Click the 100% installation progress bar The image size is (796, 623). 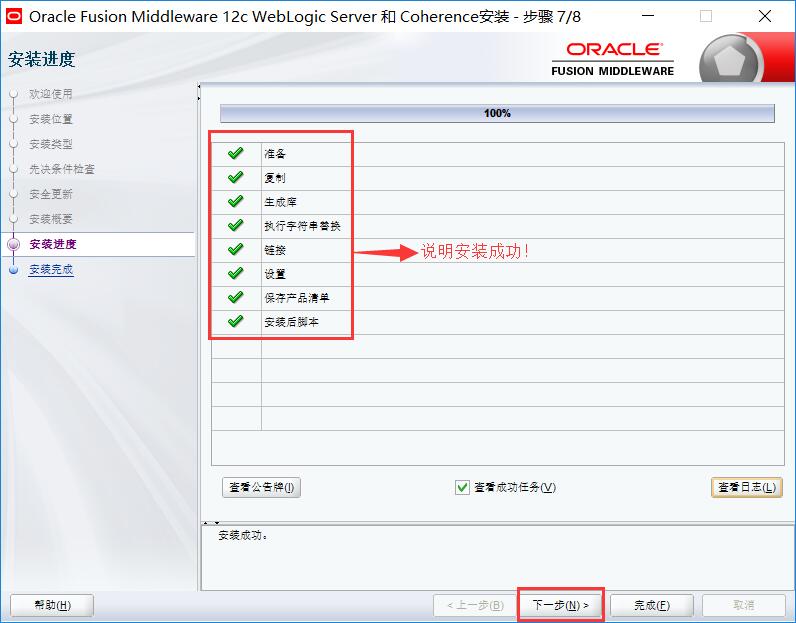click(x=497, y=113)
